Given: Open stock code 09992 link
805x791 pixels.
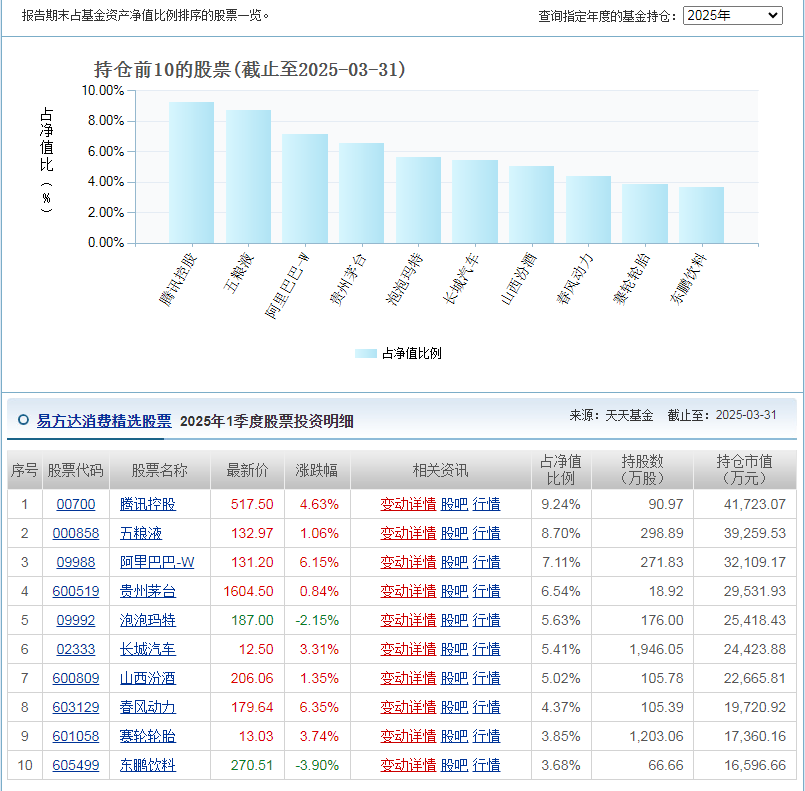Looking at the screenshot, I should (x=75, y=620).
